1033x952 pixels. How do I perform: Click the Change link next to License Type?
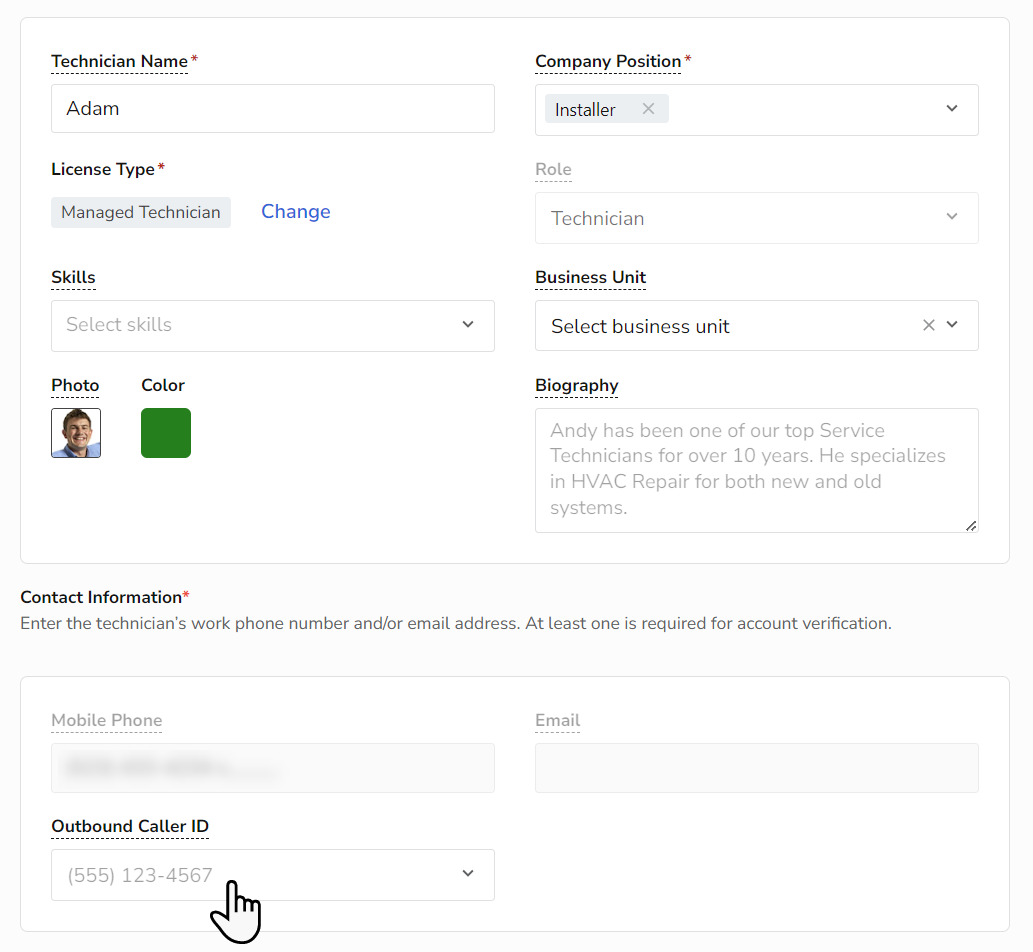click(295, 211)
